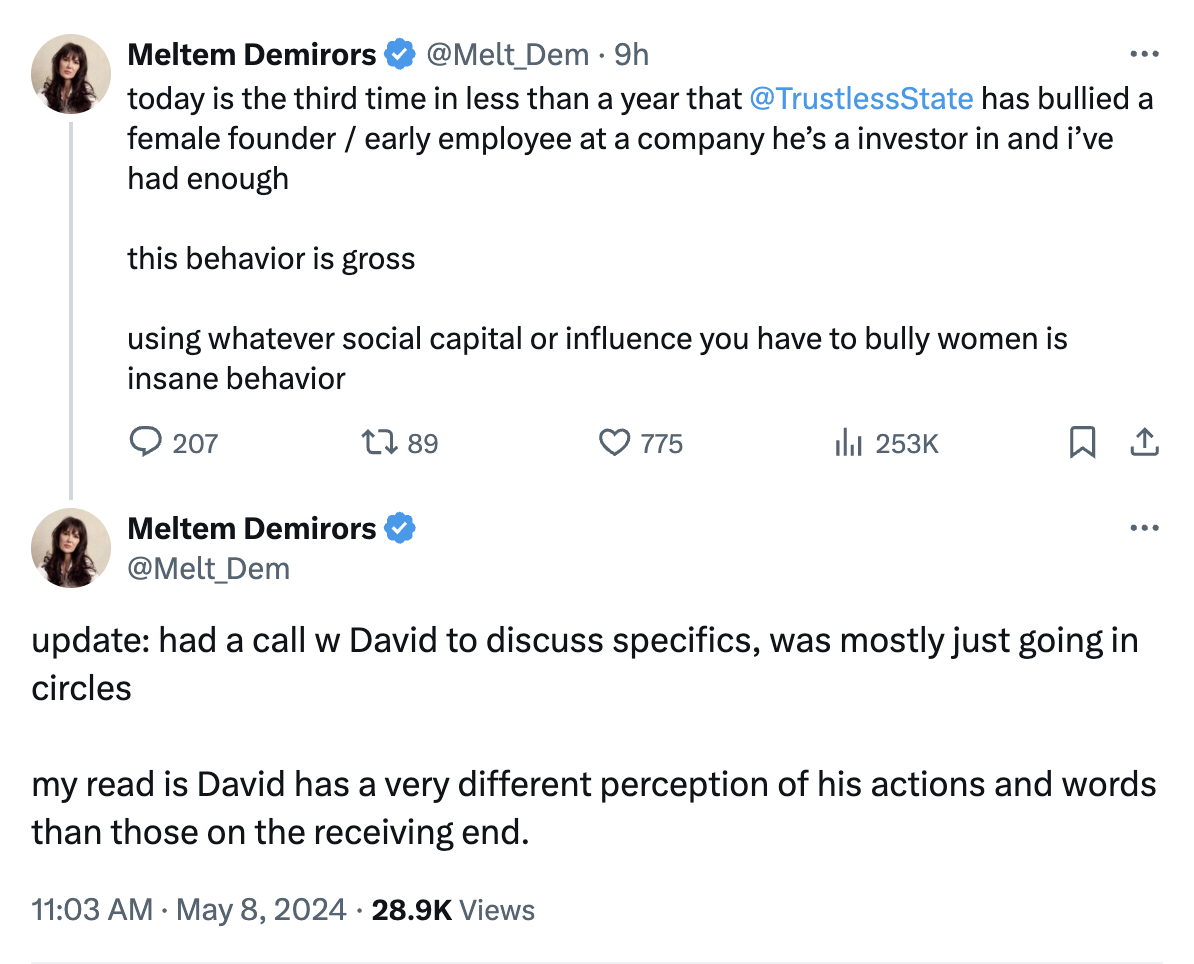Click the verified badge on the update tweet
Image resolution: width=1194 pixels, height=964 pixels.
coord(400,528)
